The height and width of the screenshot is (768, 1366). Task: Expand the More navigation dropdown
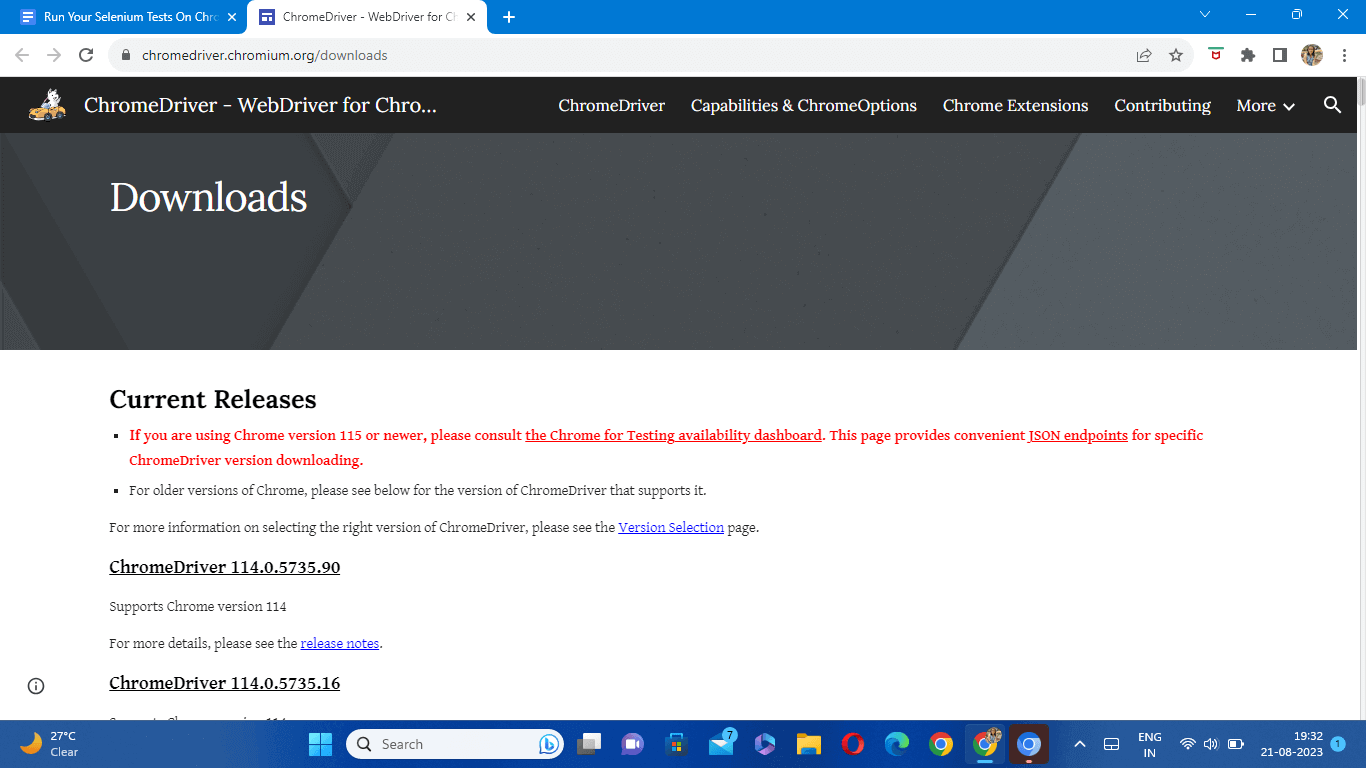1265,105
